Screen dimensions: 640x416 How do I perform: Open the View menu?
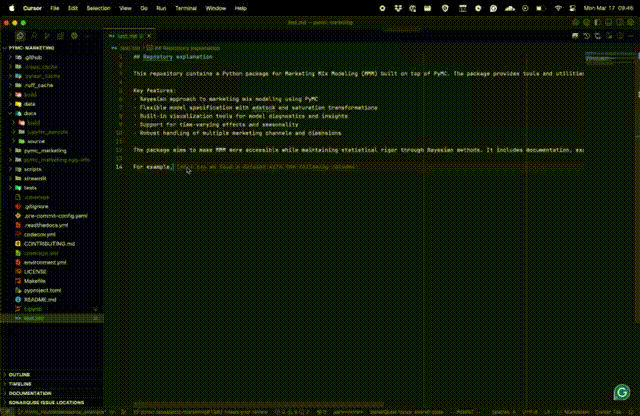(125, 8)
